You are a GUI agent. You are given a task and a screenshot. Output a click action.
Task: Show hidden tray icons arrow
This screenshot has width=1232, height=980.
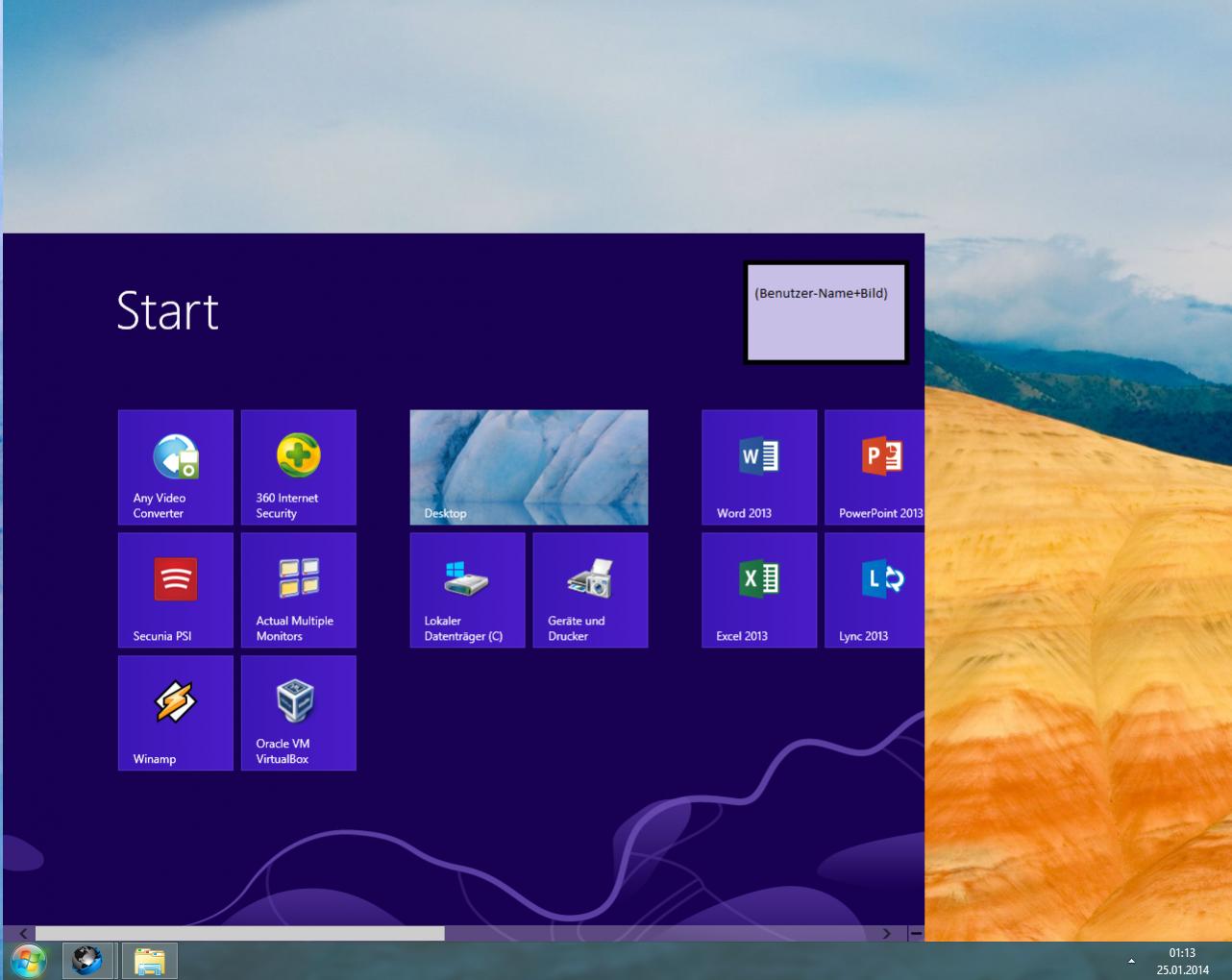[1131, 961]
